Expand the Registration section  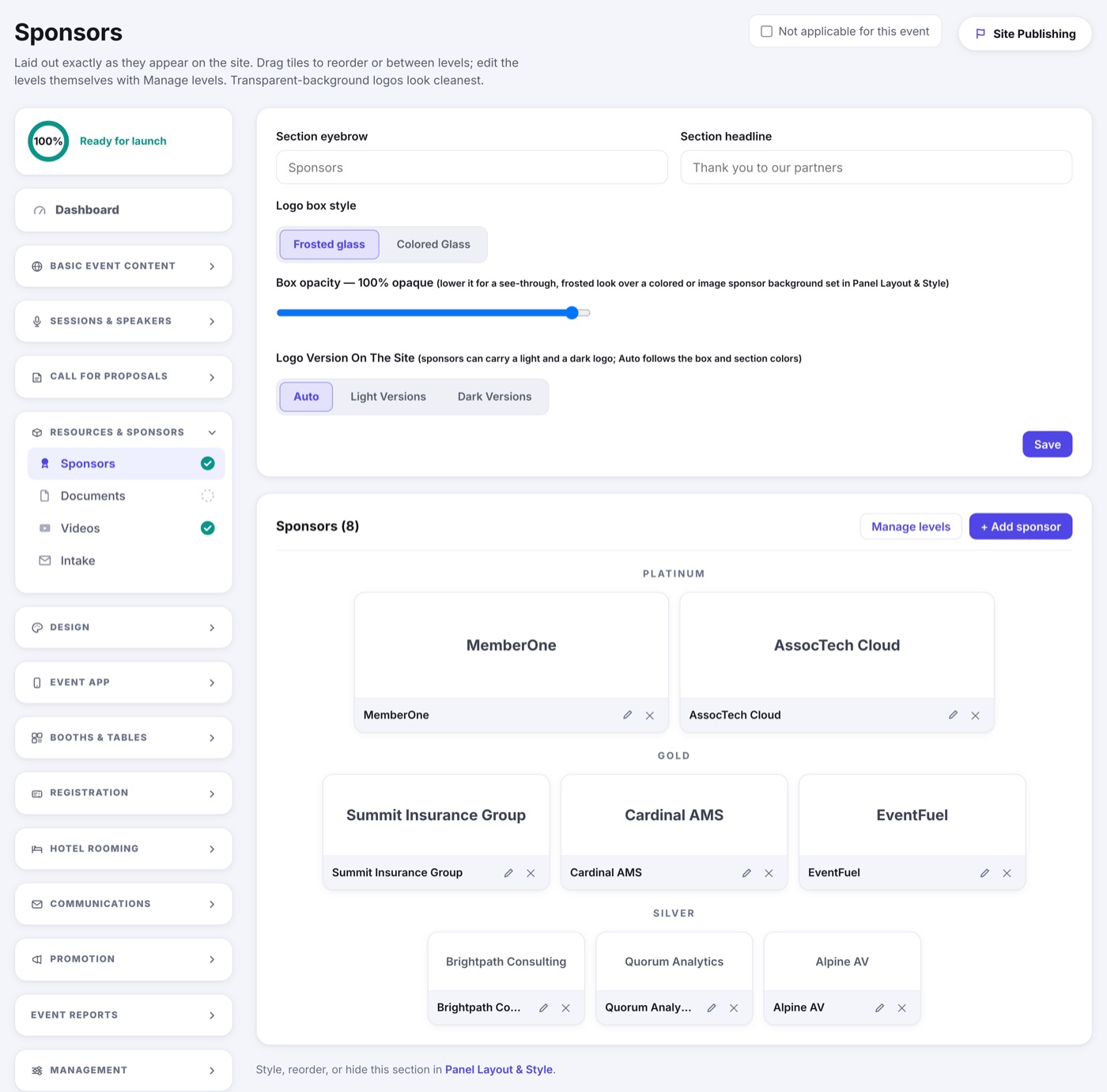click(x=123, y=793)
